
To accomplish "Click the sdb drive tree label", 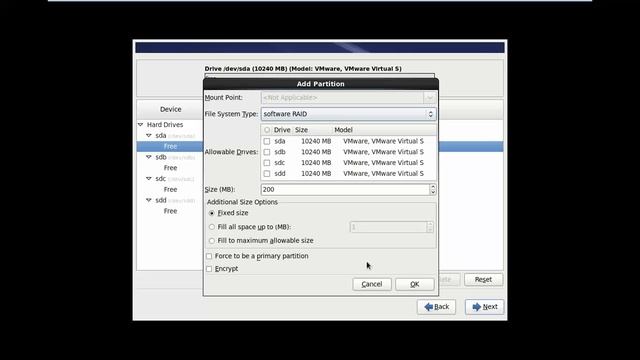I will pos(161,157).
